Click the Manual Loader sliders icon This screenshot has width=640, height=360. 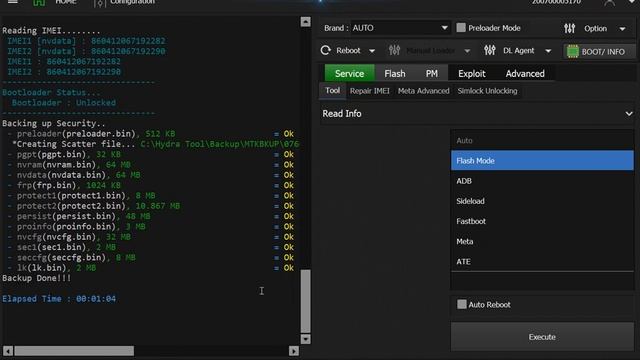click(x=394, y=50)
